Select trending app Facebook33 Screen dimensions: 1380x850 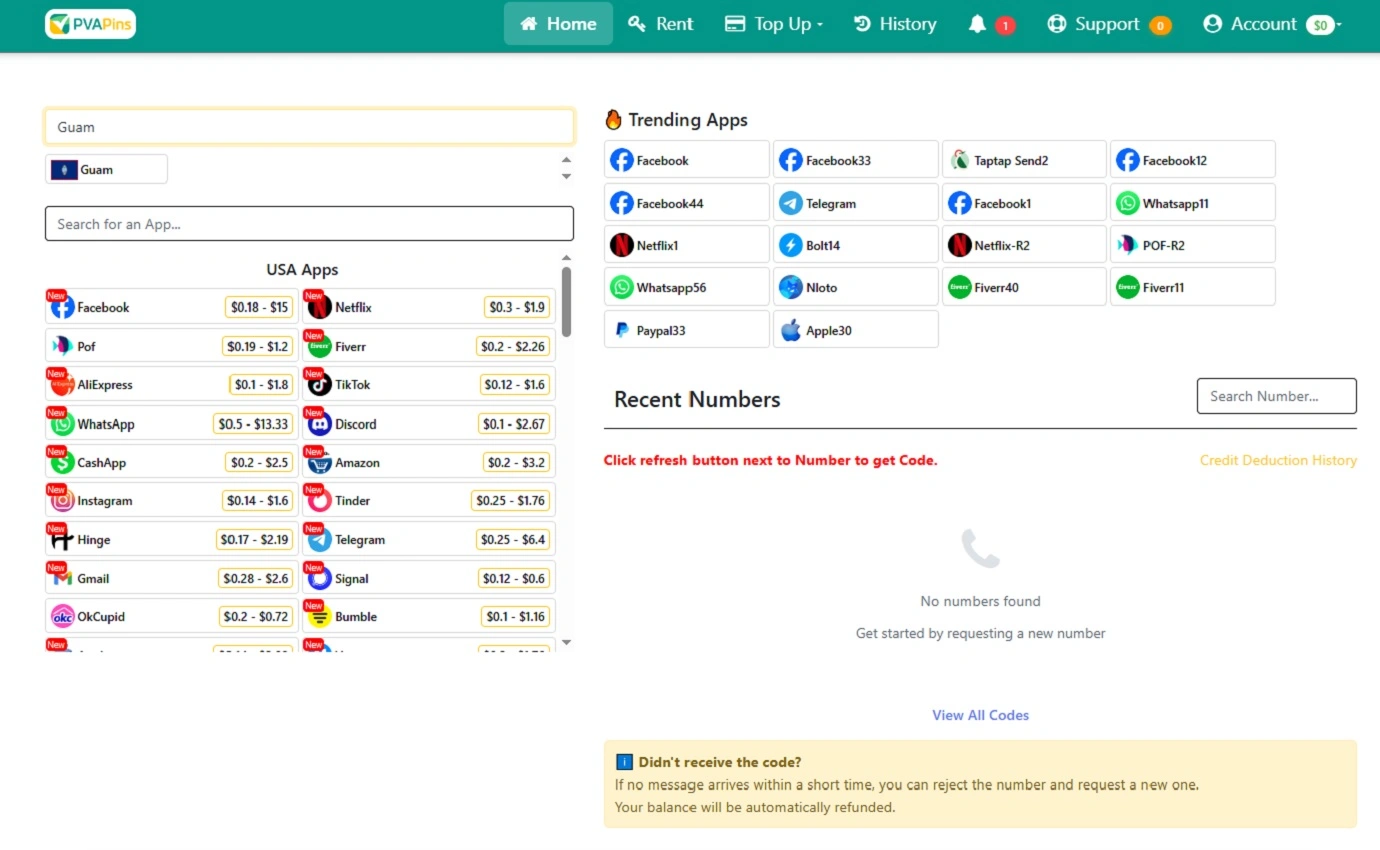(856, 160)
